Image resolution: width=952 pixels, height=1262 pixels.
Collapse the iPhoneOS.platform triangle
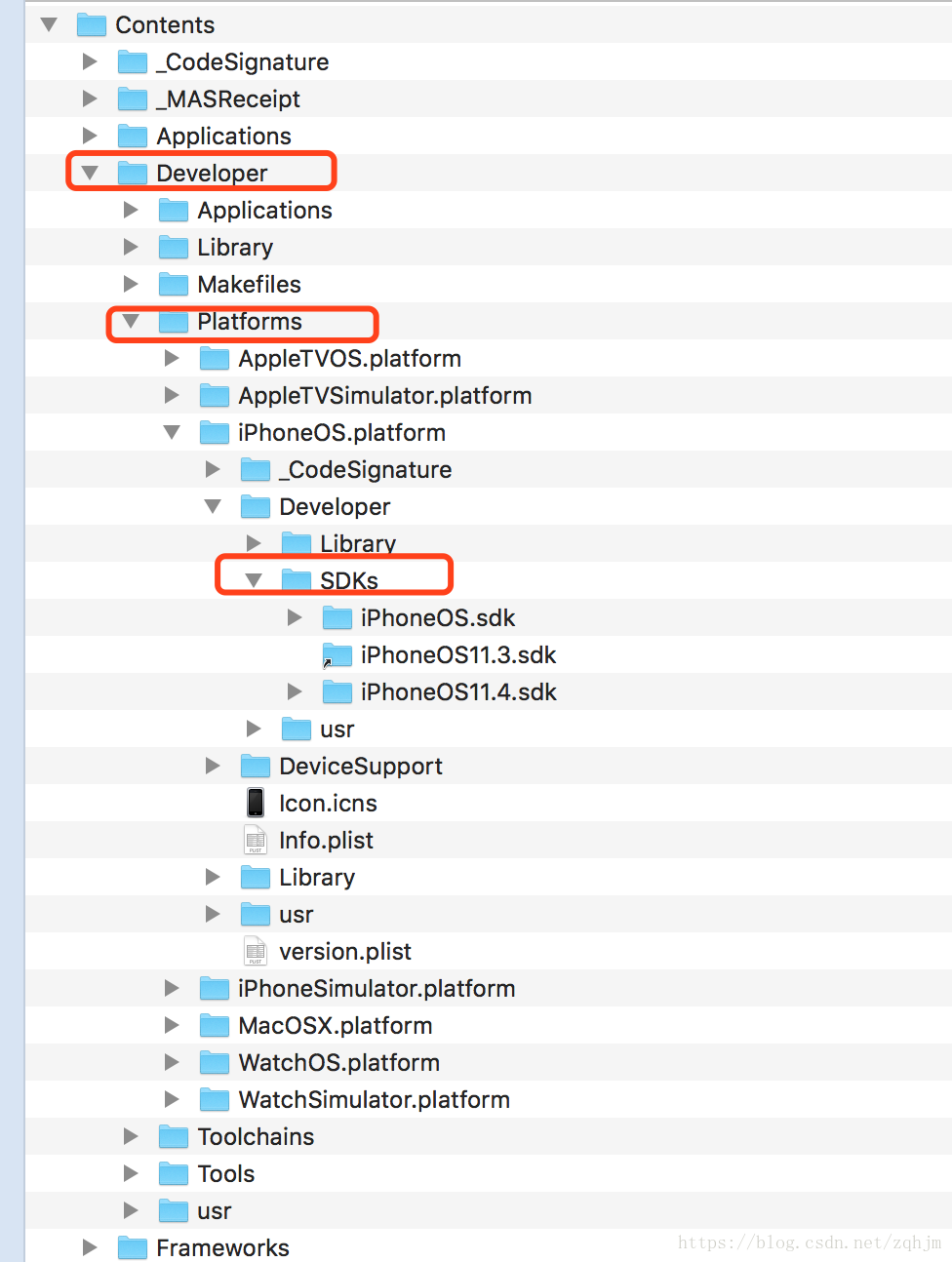tap(172, 432)
